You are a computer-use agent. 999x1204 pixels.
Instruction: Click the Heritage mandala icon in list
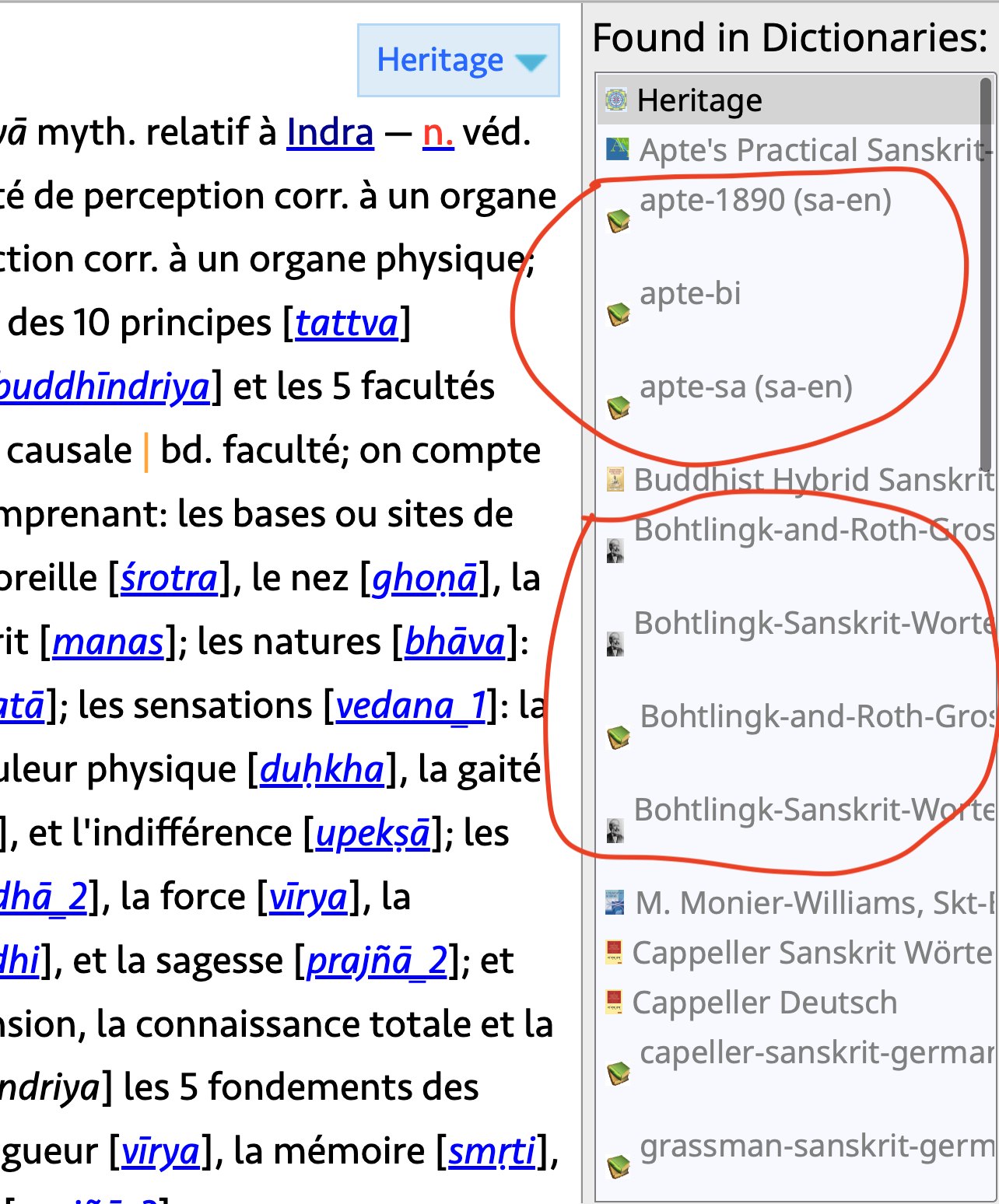point(616,100)
